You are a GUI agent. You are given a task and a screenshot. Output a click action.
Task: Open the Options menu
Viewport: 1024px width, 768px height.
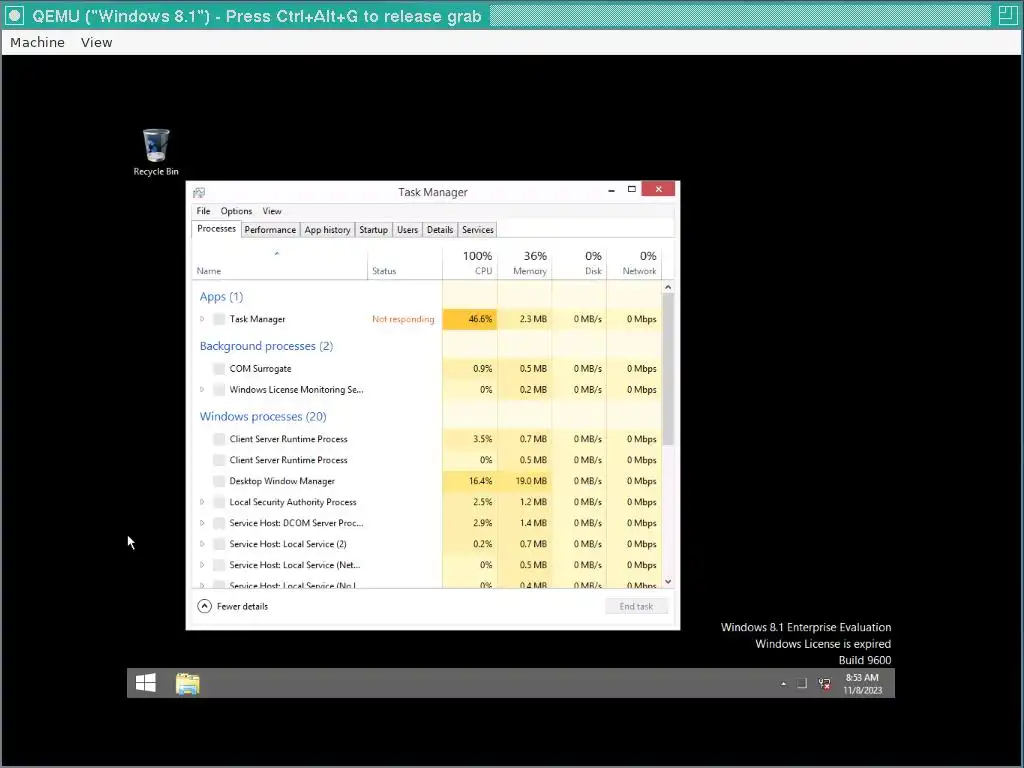click(x=236, y=211)
